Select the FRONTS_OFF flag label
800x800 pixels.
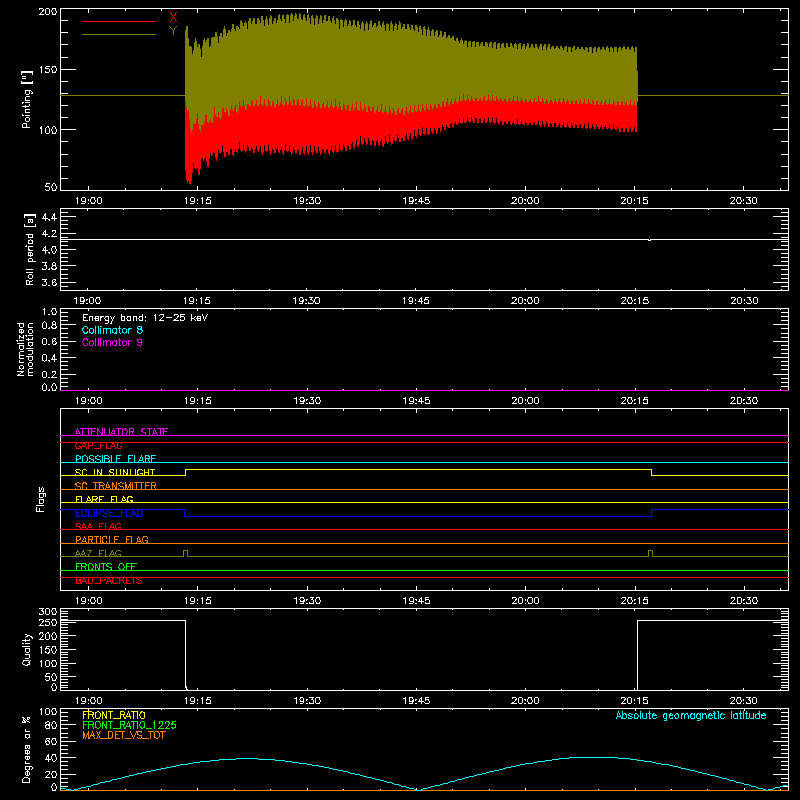coord(106,567)
